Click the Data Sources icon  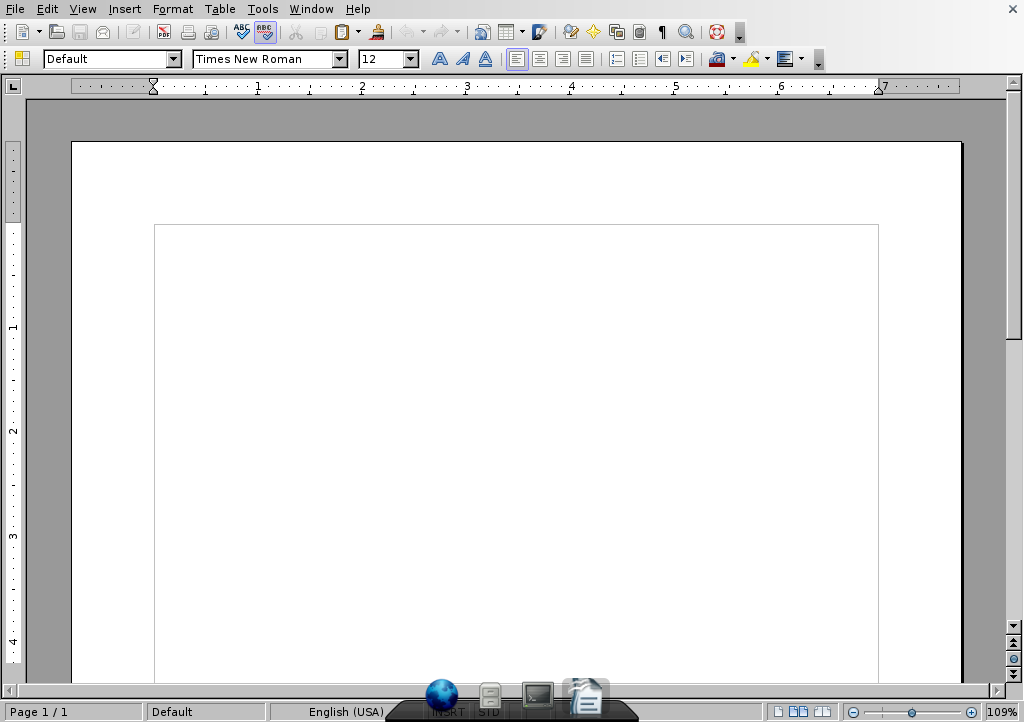(x=640, y=32)
